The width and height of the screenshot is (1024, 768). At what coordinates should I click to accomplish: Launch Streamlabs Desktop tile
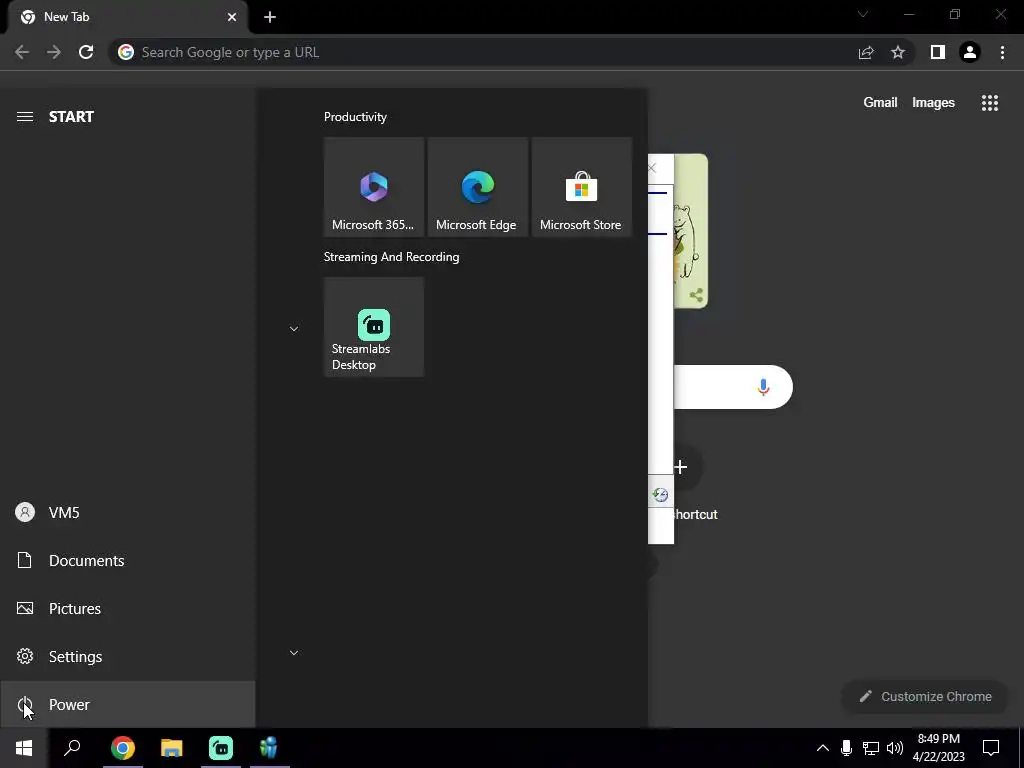(374, 327)
